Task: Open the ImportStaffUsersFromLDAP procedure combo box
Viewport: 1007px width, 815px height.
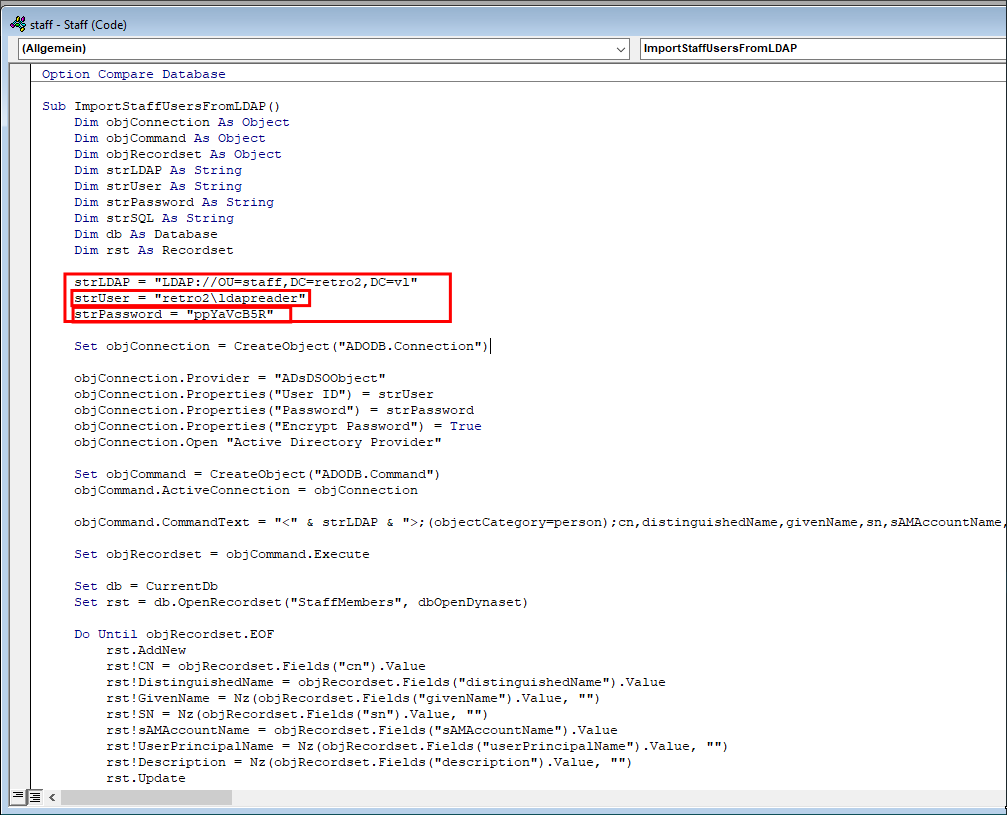Action: (x=820, y=48)
